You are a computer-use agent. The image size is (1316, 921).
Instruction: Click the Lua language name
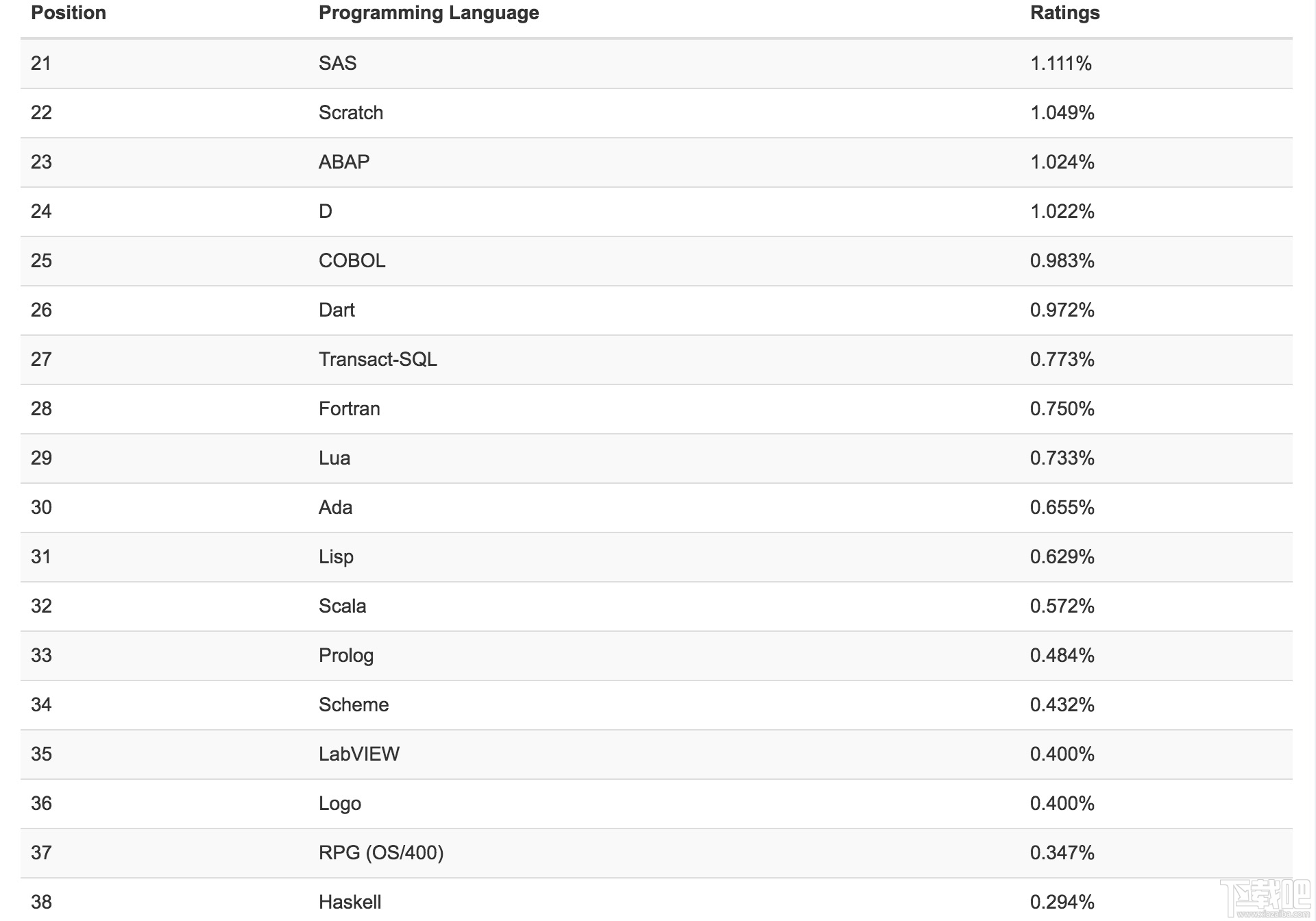coord(334,458)
